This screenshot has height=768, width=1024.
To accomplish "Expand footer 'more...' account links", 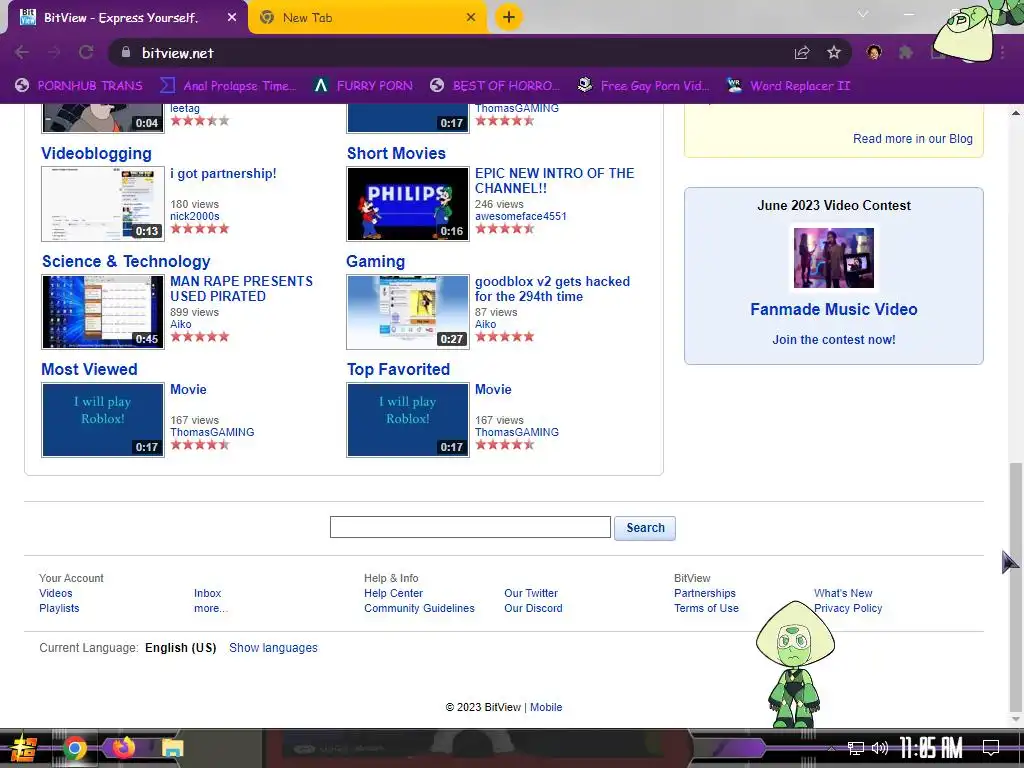I will coord(211,608).
